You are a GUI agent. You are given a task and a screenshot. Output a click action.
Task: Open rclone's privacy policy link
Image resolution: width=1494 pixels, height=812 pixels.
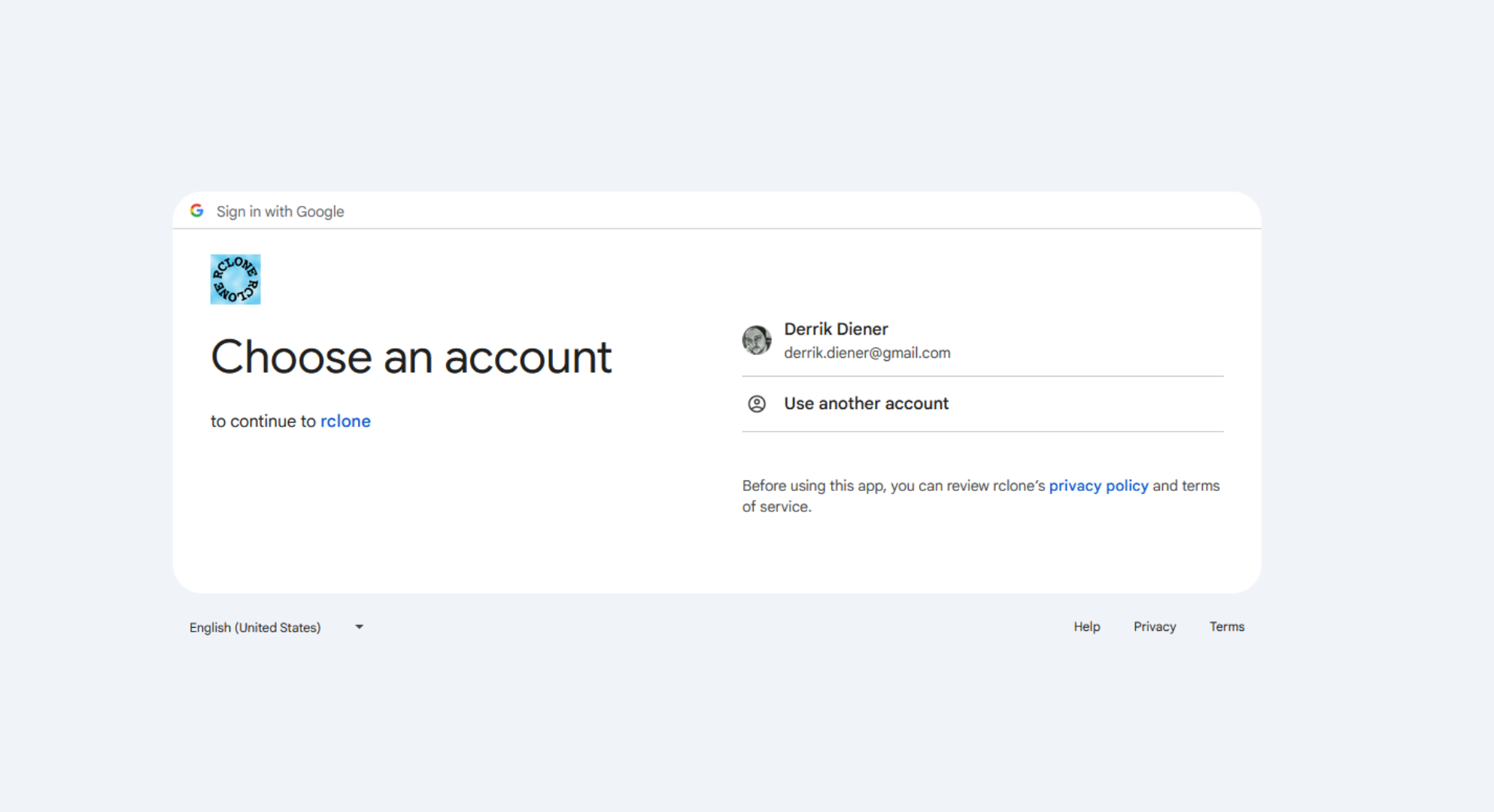1098,486
